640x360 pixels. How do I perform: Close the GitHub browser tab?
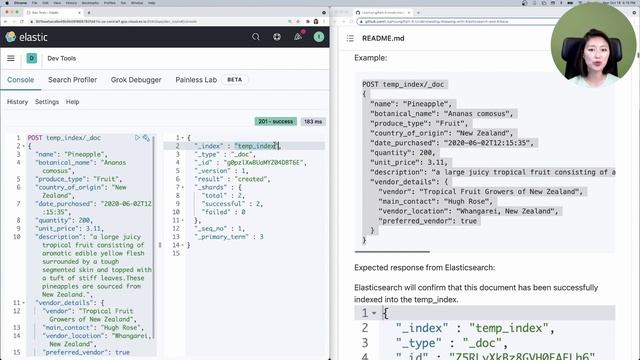click(409, 13)
